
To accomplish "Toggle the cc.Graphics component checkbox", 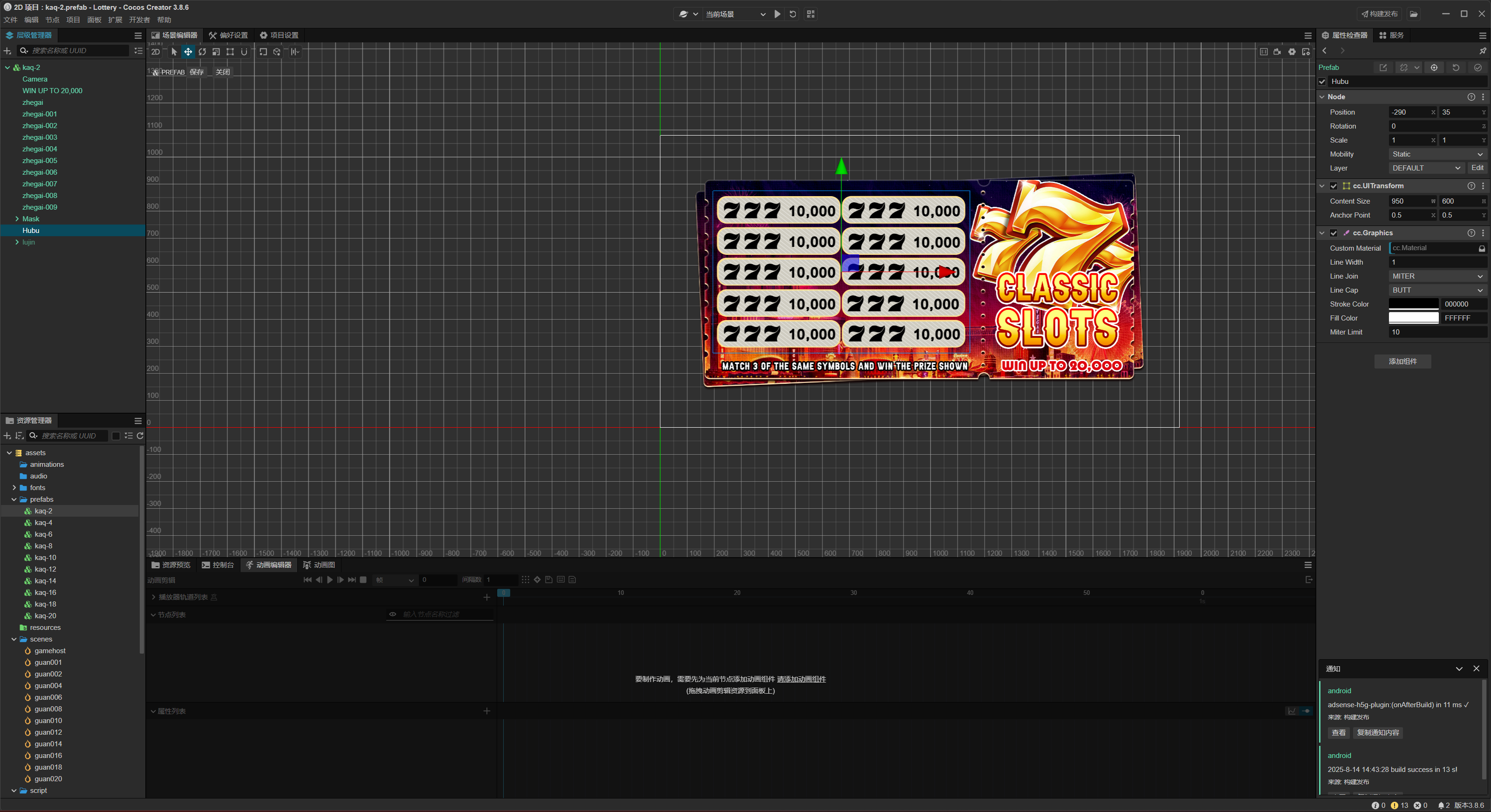I will tap(1334, 232).
